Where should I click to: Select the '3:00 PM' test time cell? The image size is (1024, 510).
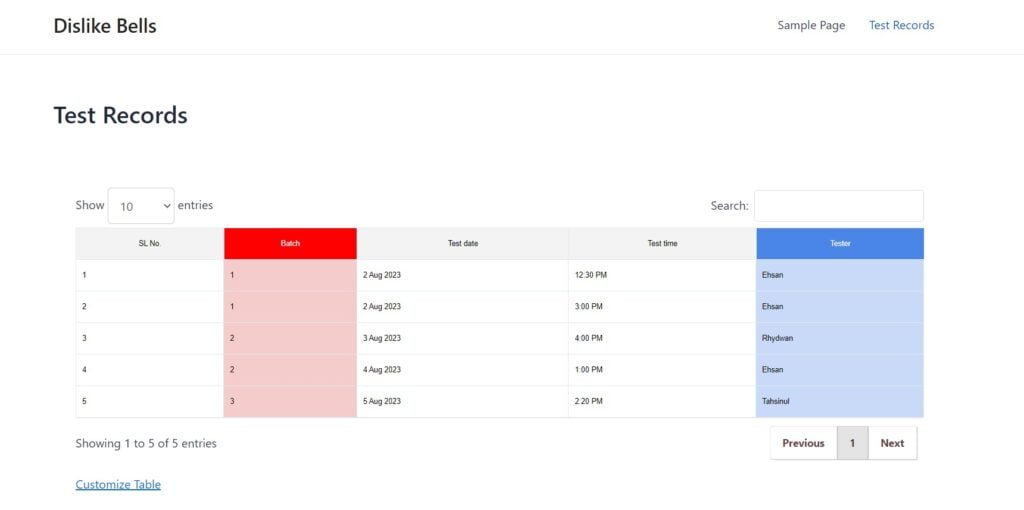tap(662, 307)
